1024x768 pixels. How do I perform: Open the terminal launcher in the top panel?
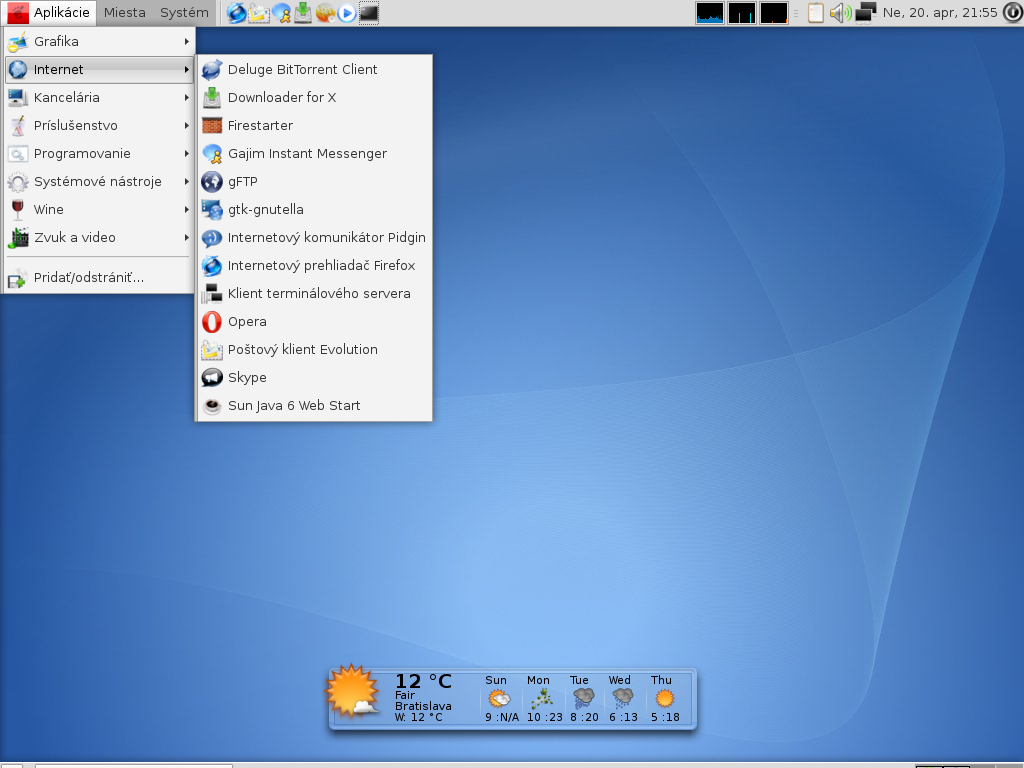[369, 13]
